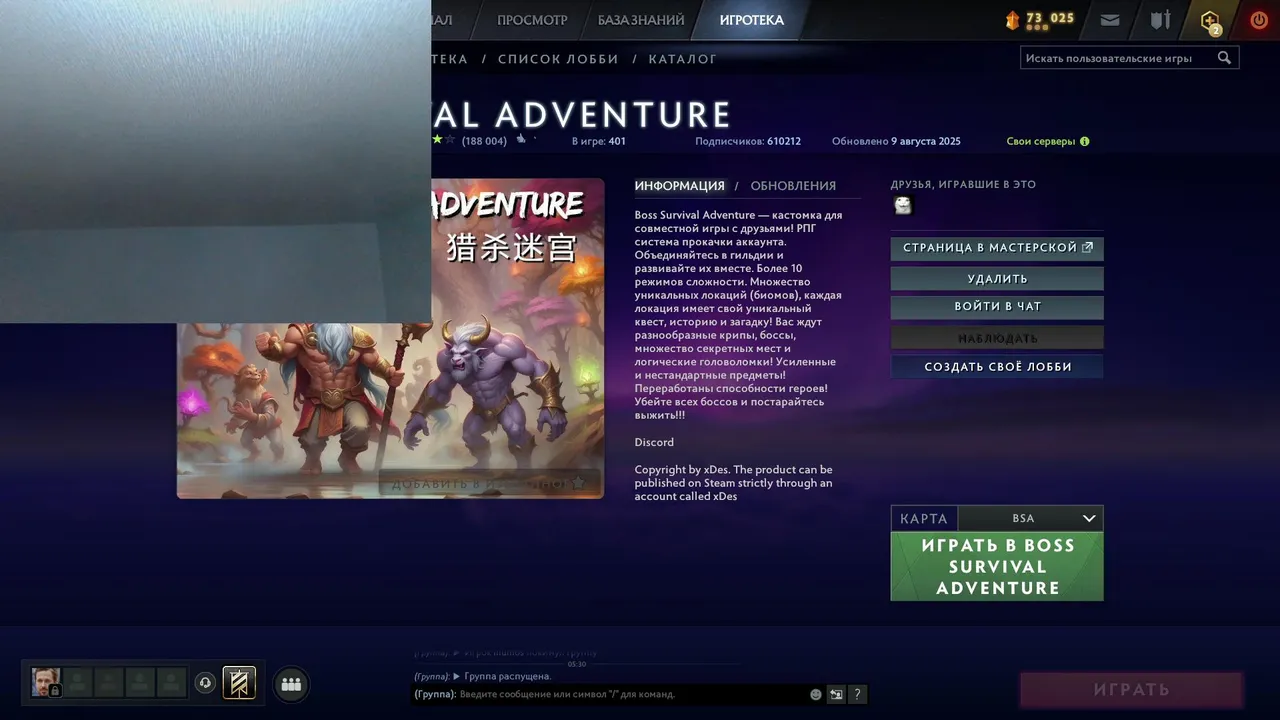Open the coaching headset icon
Image resolution: width=1280 pixels, height=720 pixels.
click(205, 683)
